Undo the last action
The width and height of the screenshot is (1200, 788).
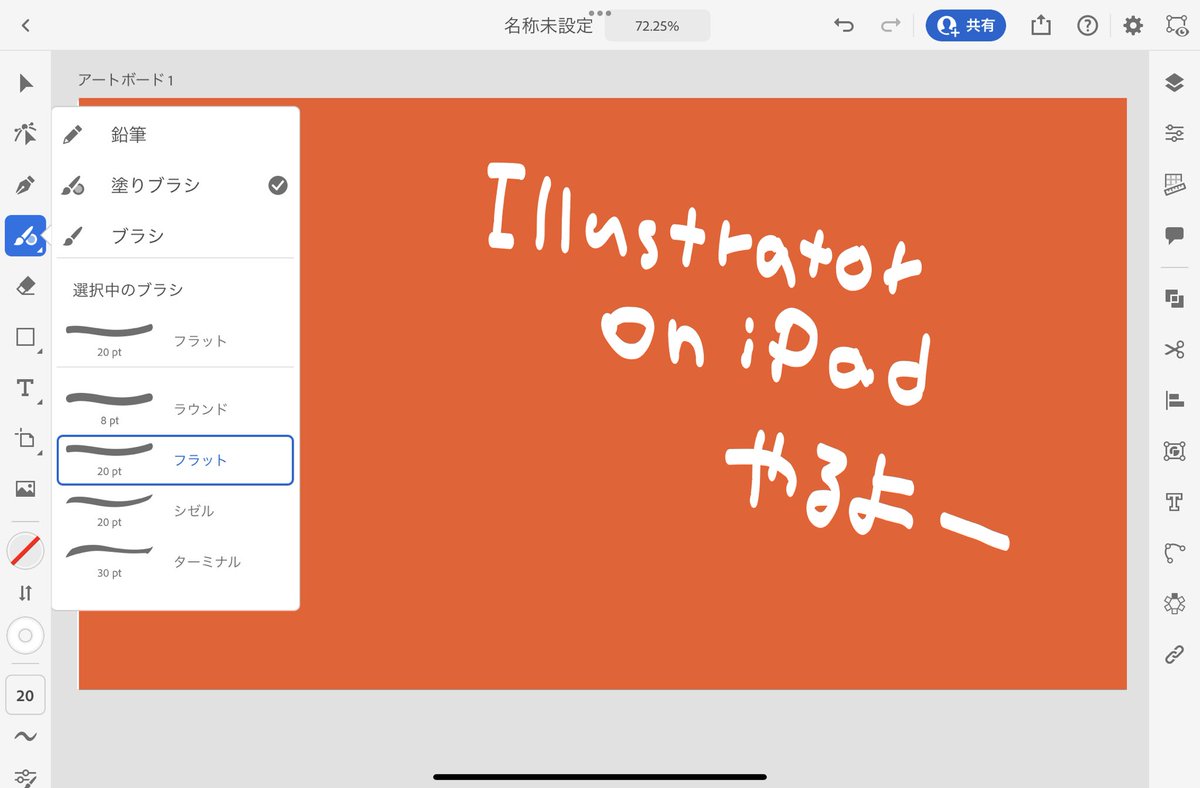coord(844,26)
